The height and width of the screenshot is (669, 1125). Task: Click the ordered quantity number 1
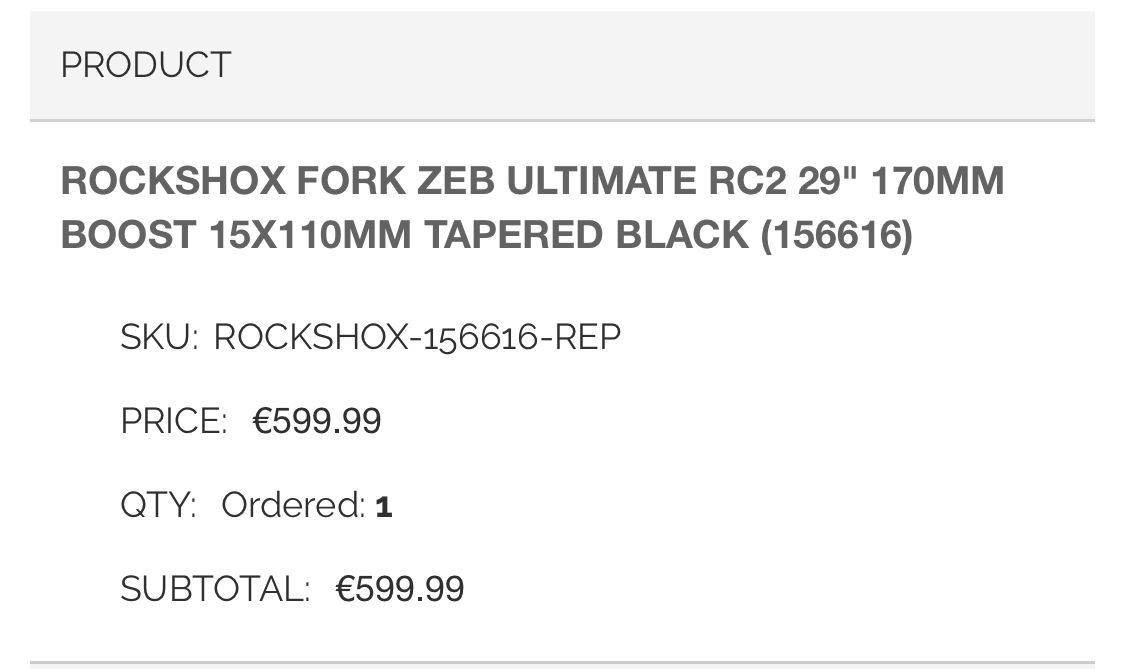[x=384, y=507]
